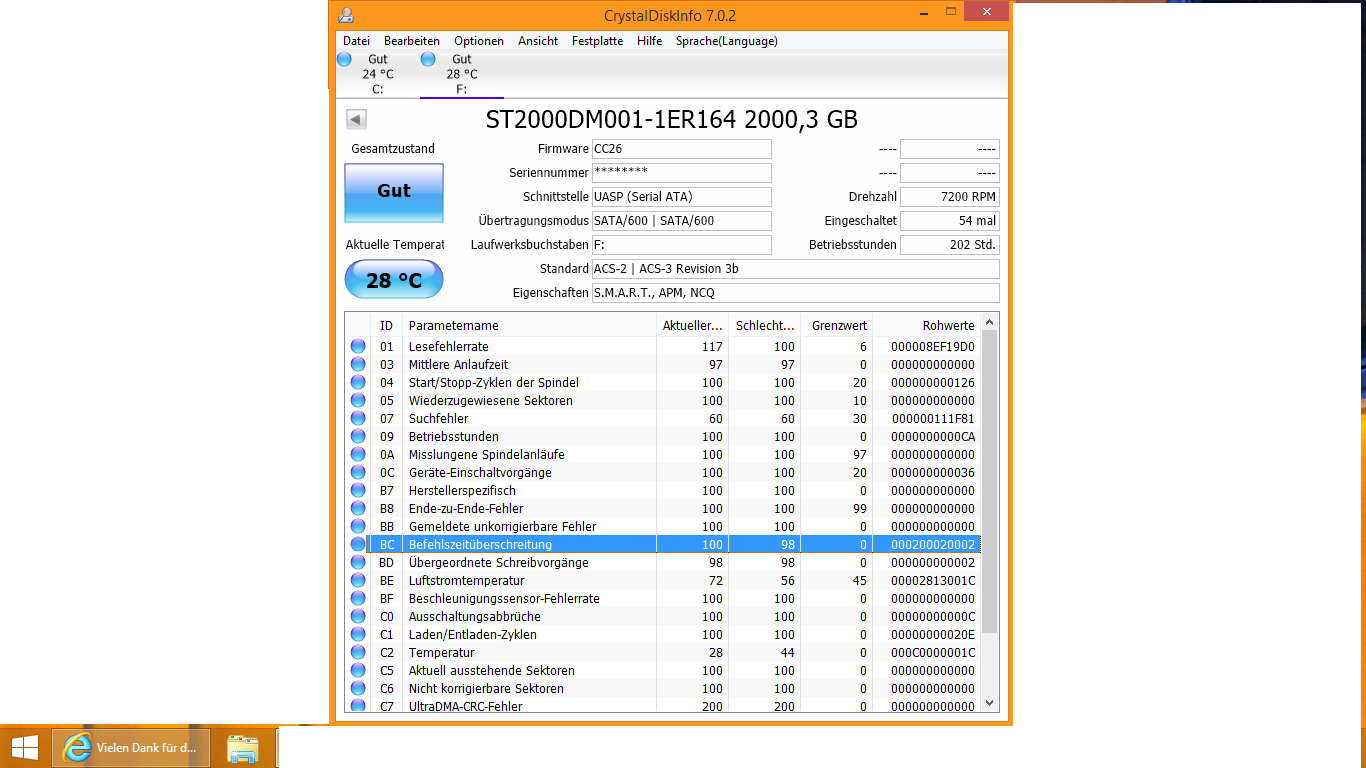Click status orb for Wiederzugewiesene Sektoren row

pos(358,400)
